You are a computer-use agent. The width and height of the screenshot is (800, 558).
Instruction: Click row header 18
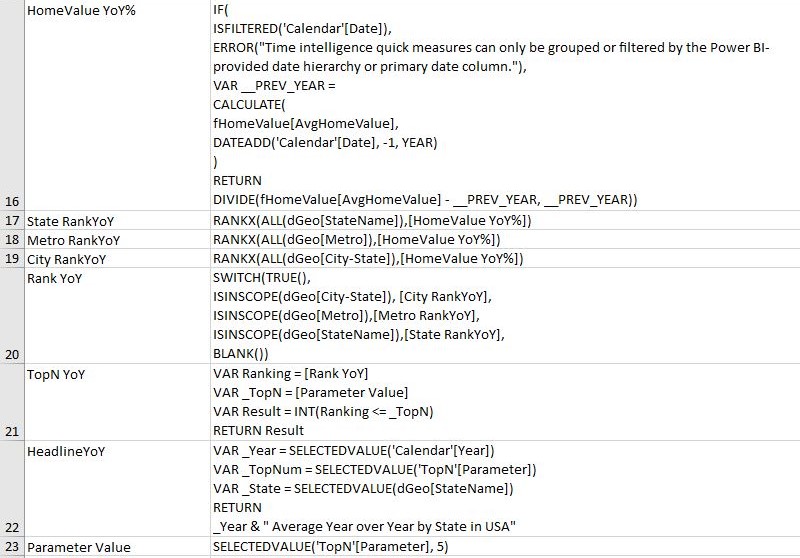coord(12,239)
